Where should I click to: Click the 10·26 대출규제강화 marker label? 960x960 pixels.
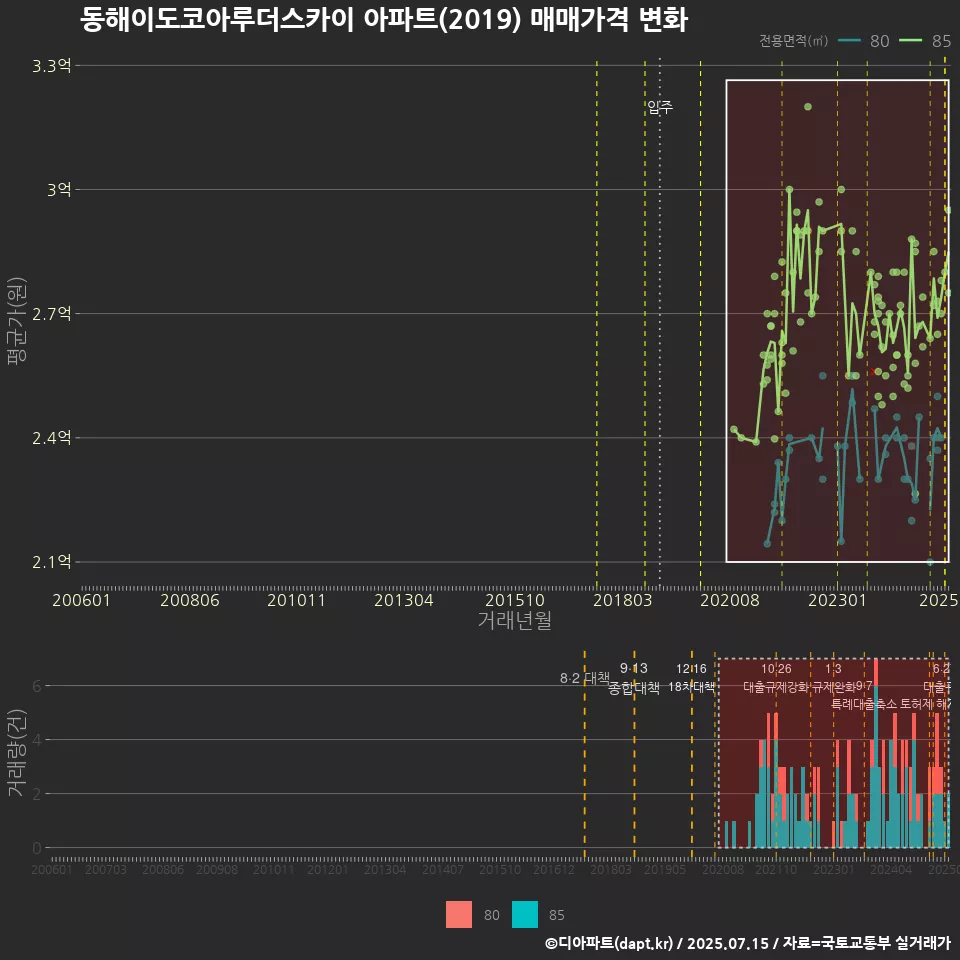(x=776, y=678)
